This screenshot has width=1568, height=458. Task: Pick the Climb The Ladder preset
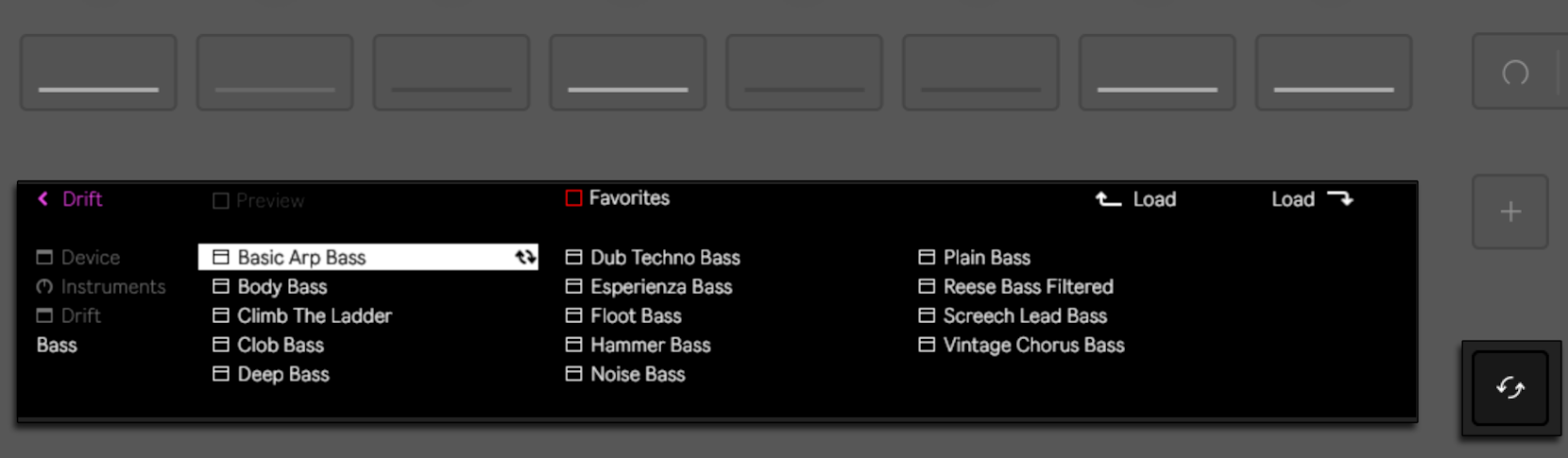click(314, 315)
